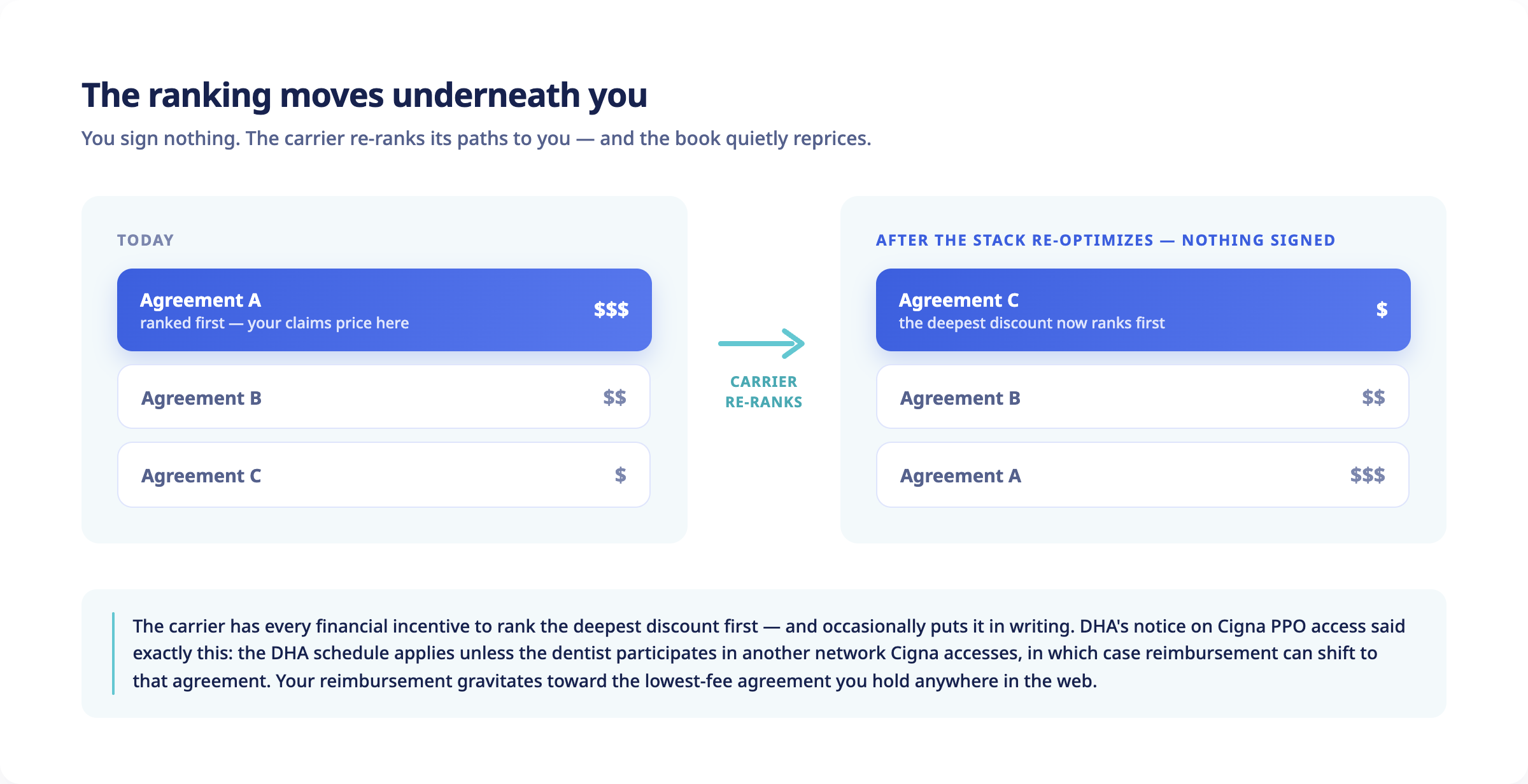Click the teal carrier re-ranks arrow
Screen dimensions: 1528x784
pyautogui.click(x=761, y=344)
